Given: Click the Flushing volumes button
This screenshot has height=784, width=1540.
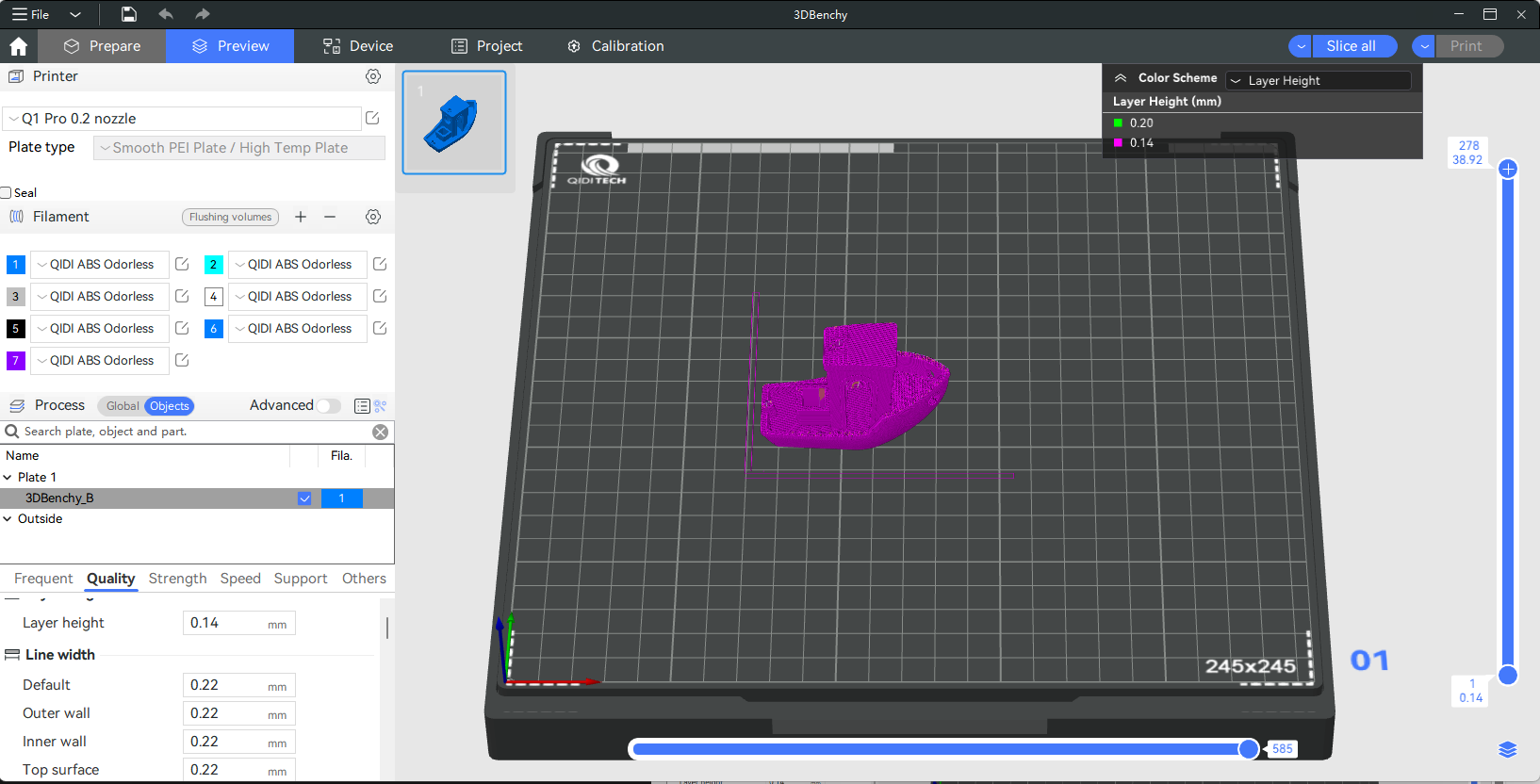Looking at the screenshot, I should click(230, 217).
